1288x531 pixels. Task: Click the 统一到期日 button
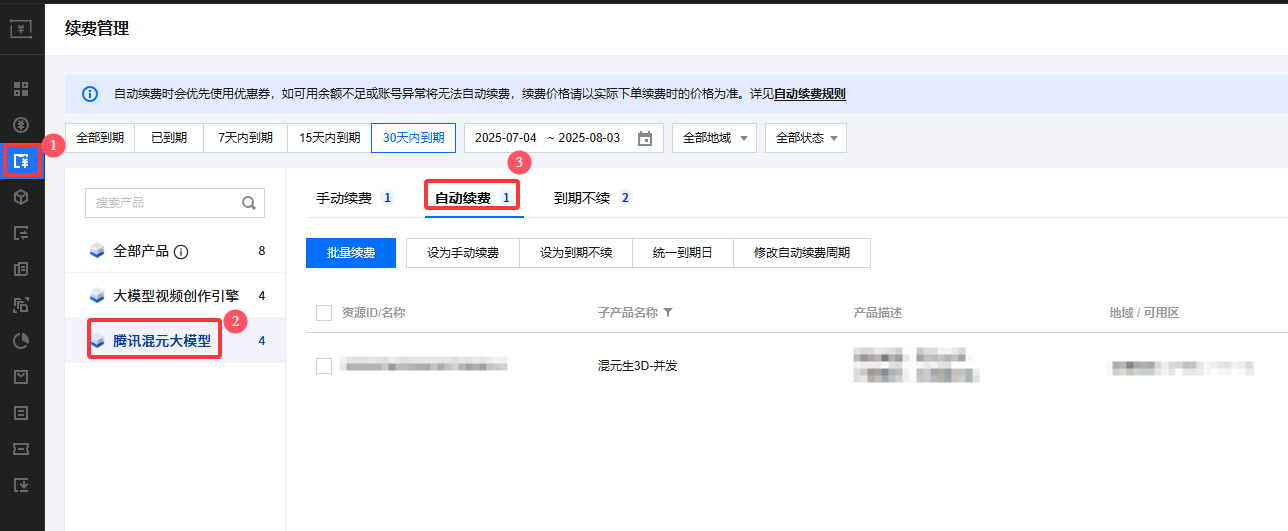683,253
